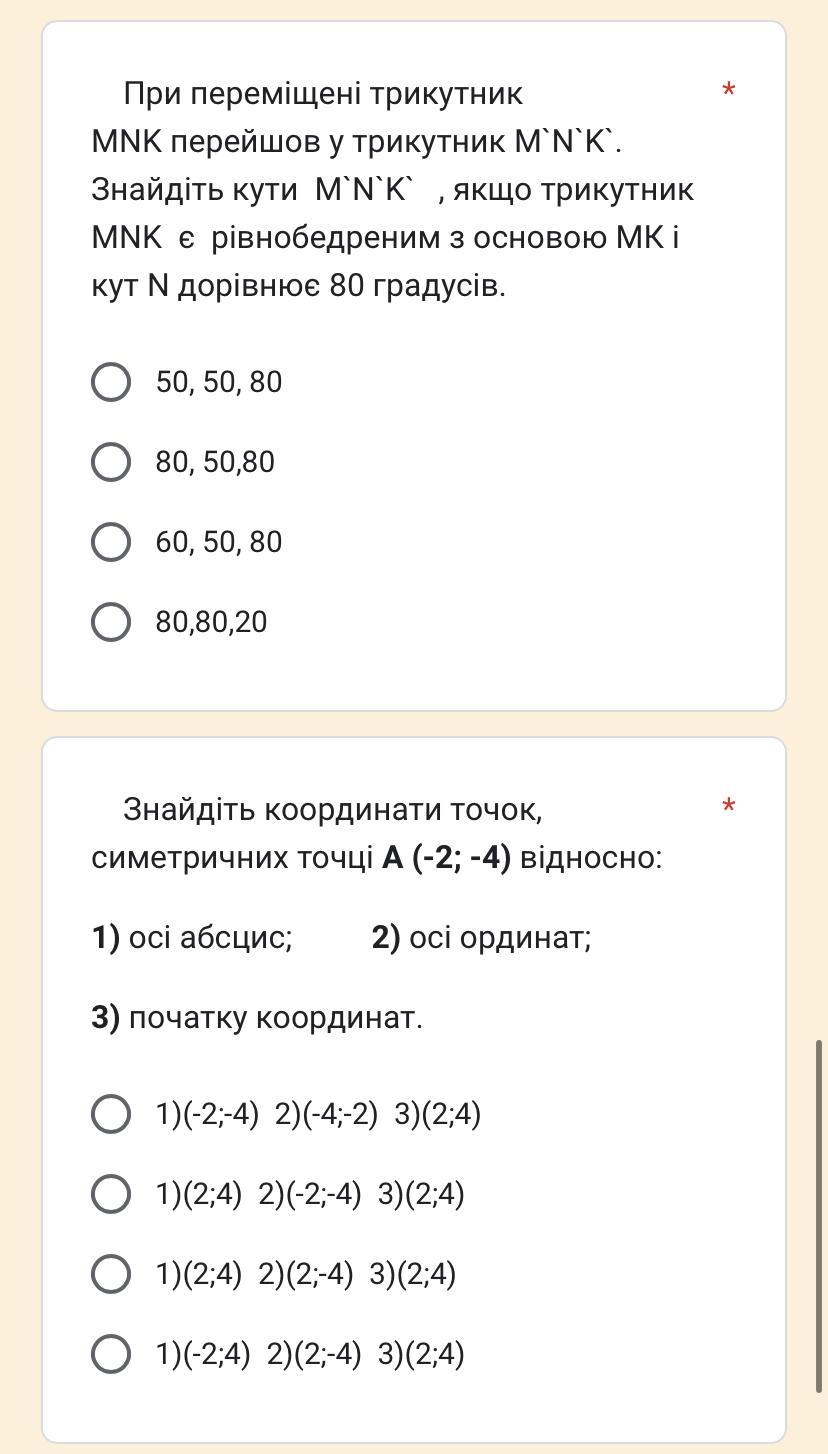Choose the radio circle beside "80, 50,80"
The image size is (828, 1454).
pos(111,462)
